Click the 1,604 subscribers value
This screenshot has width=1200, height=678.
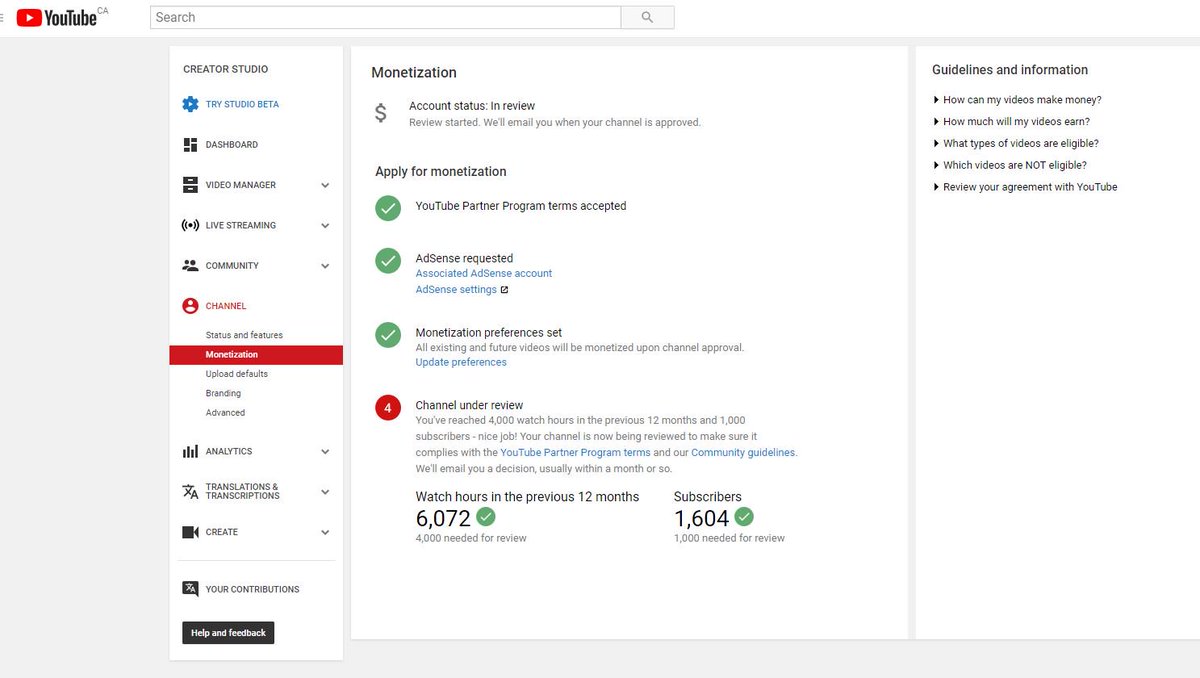[701, 518]
